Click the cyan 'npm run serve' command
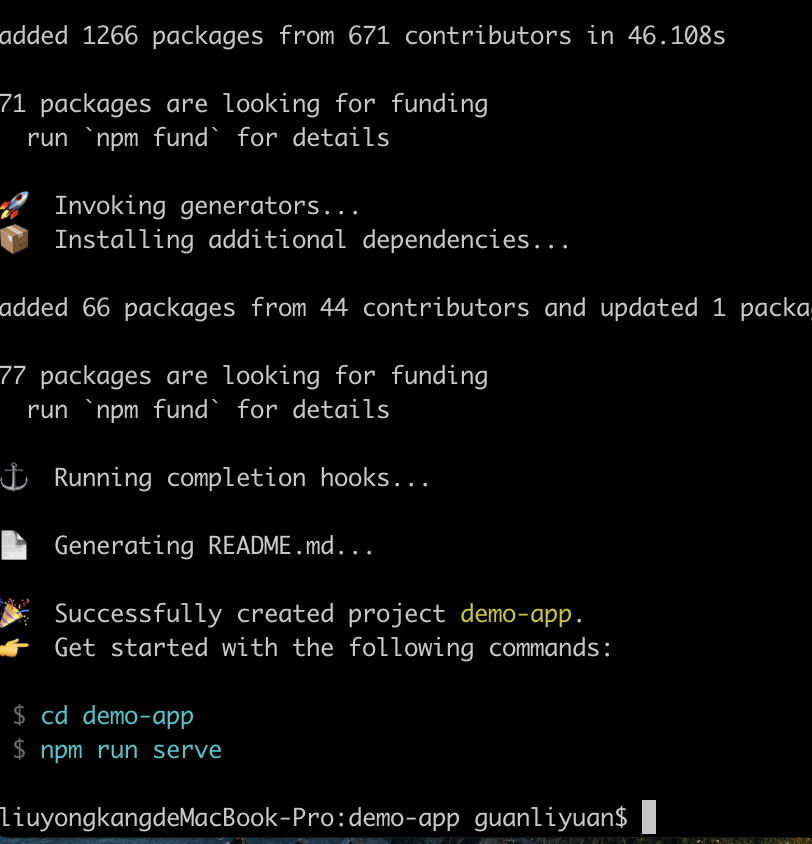Viewport: 812px width, 844px height. coord(131,750)
